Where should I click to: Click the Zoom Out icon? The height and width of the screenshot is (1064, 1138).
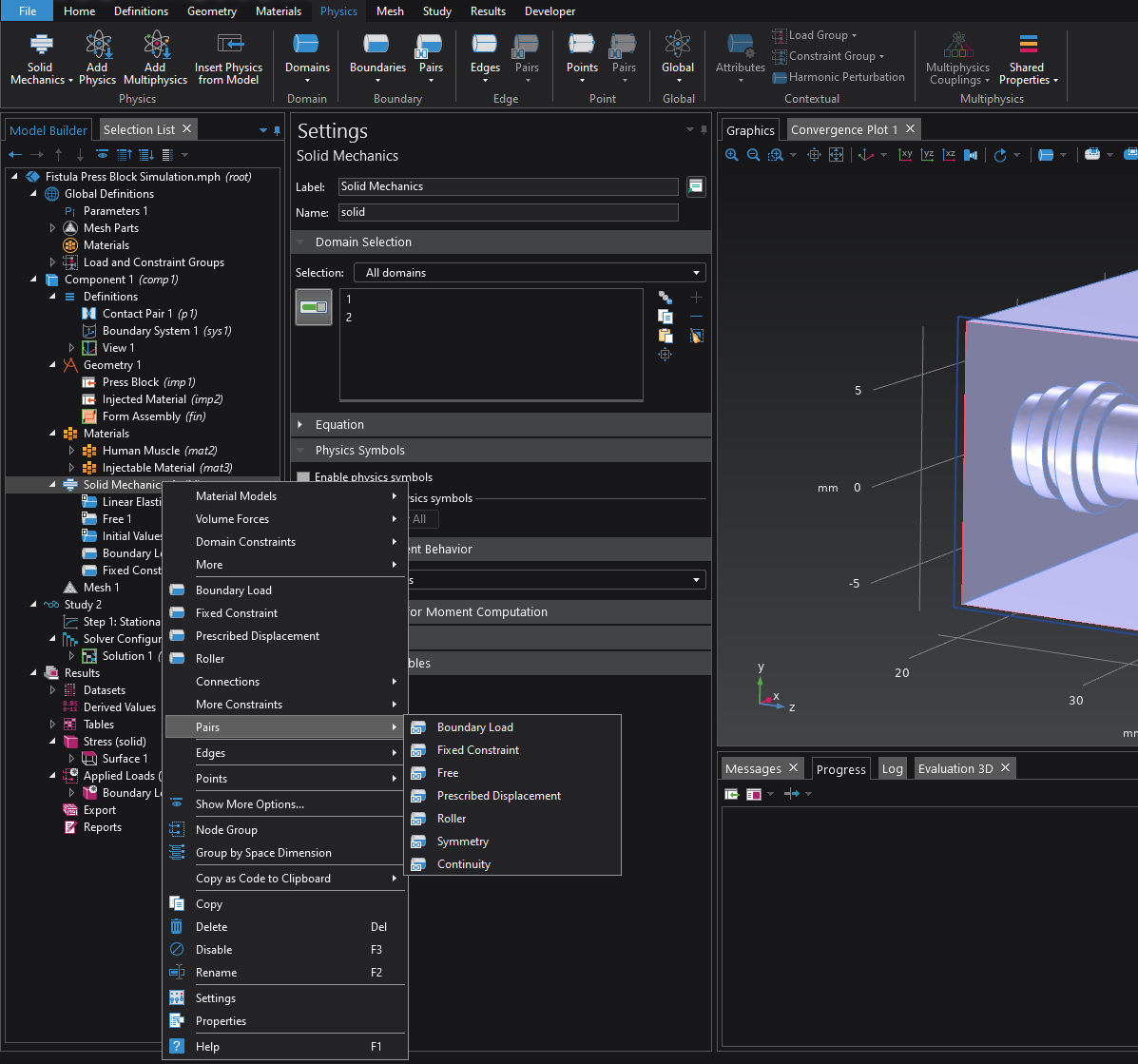pyautogui.click(x=753, y=155)
